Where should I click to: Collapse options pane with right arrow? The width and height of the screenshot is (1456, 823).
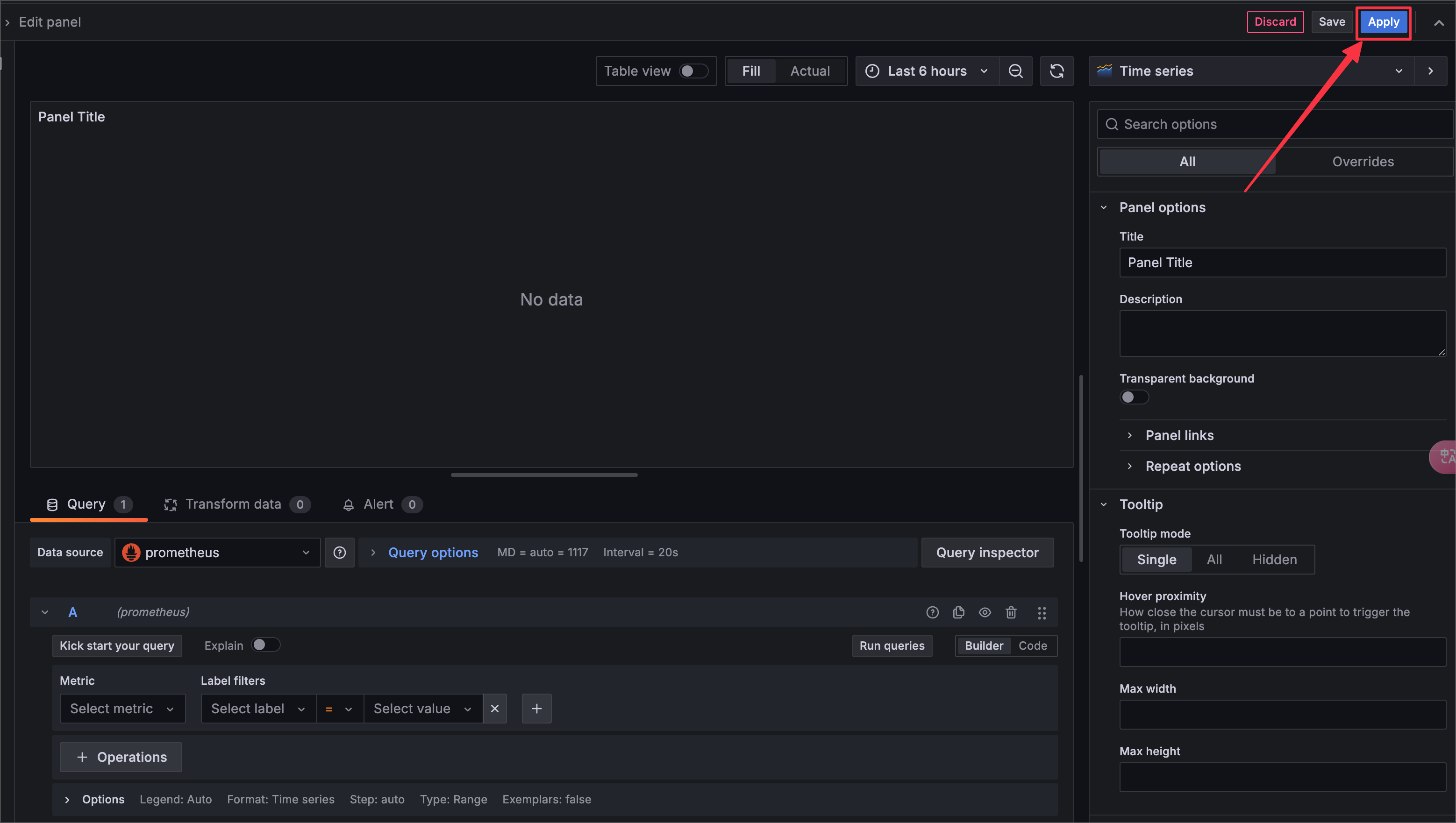[1431, 71]
